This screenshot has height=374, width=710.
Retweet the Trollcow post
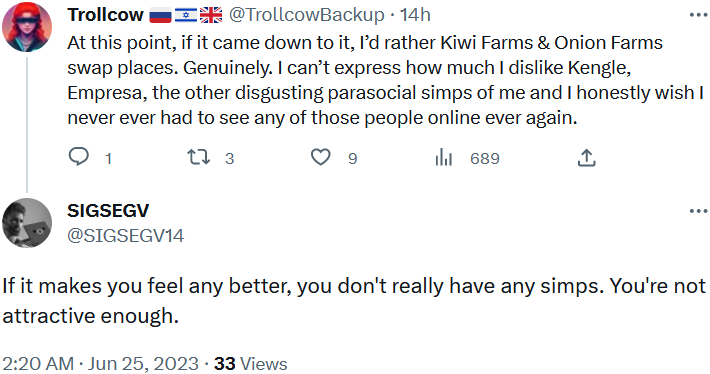tap(198, 157)
